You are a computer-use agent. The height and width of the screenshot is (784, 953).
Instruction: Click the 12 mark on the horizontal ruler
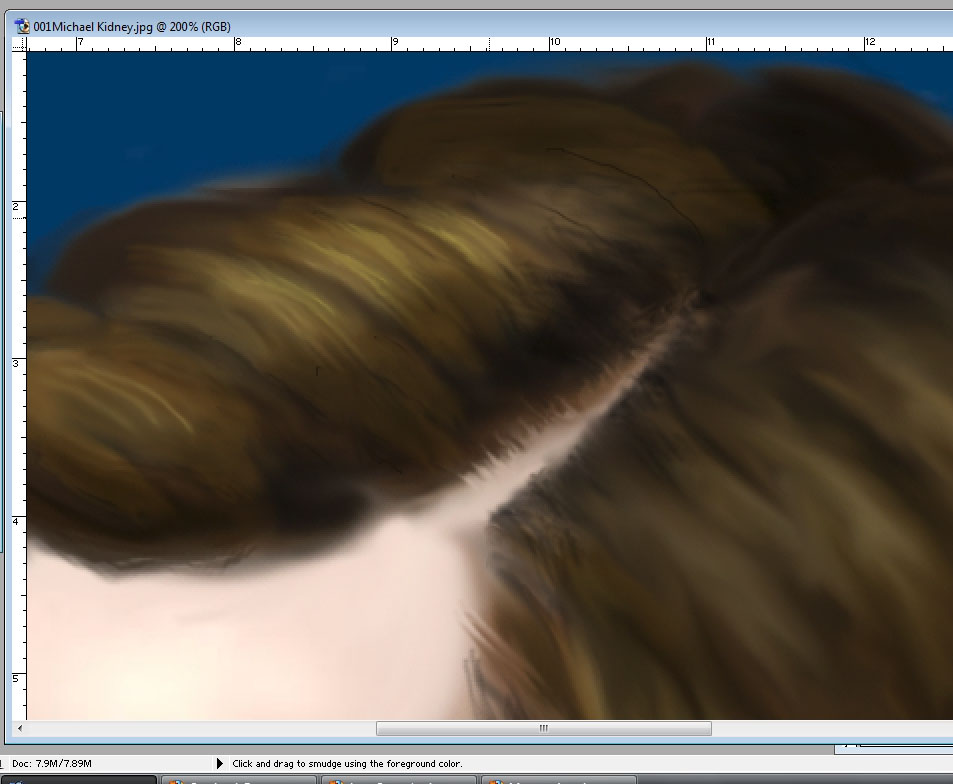click(869, 43)
